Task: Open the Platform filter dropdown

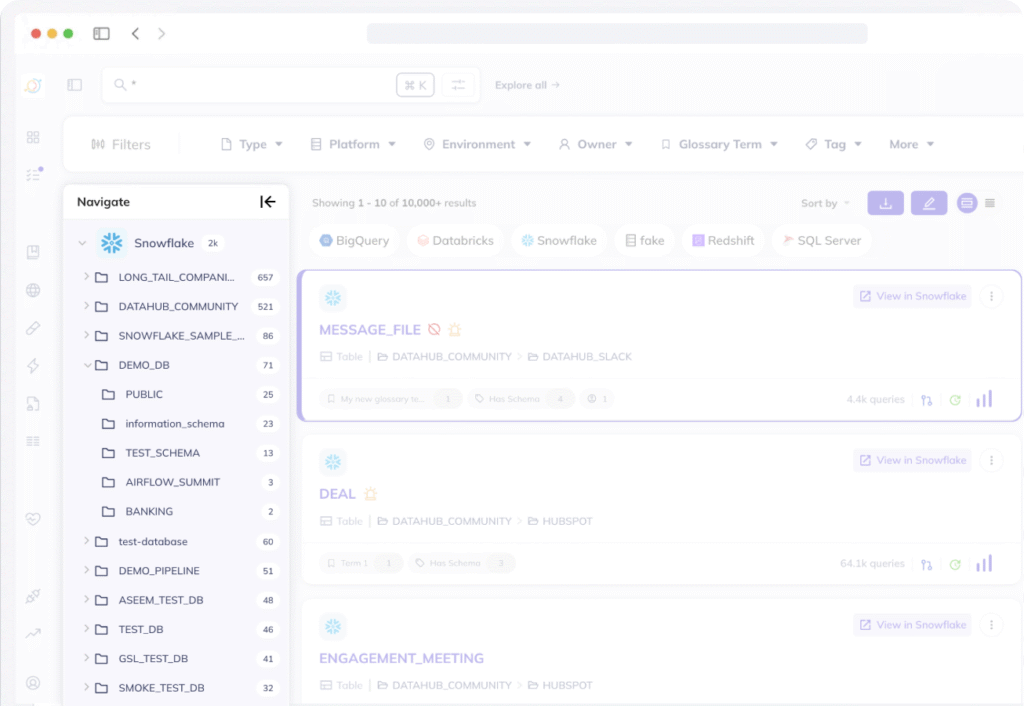Action: (352, 144)
